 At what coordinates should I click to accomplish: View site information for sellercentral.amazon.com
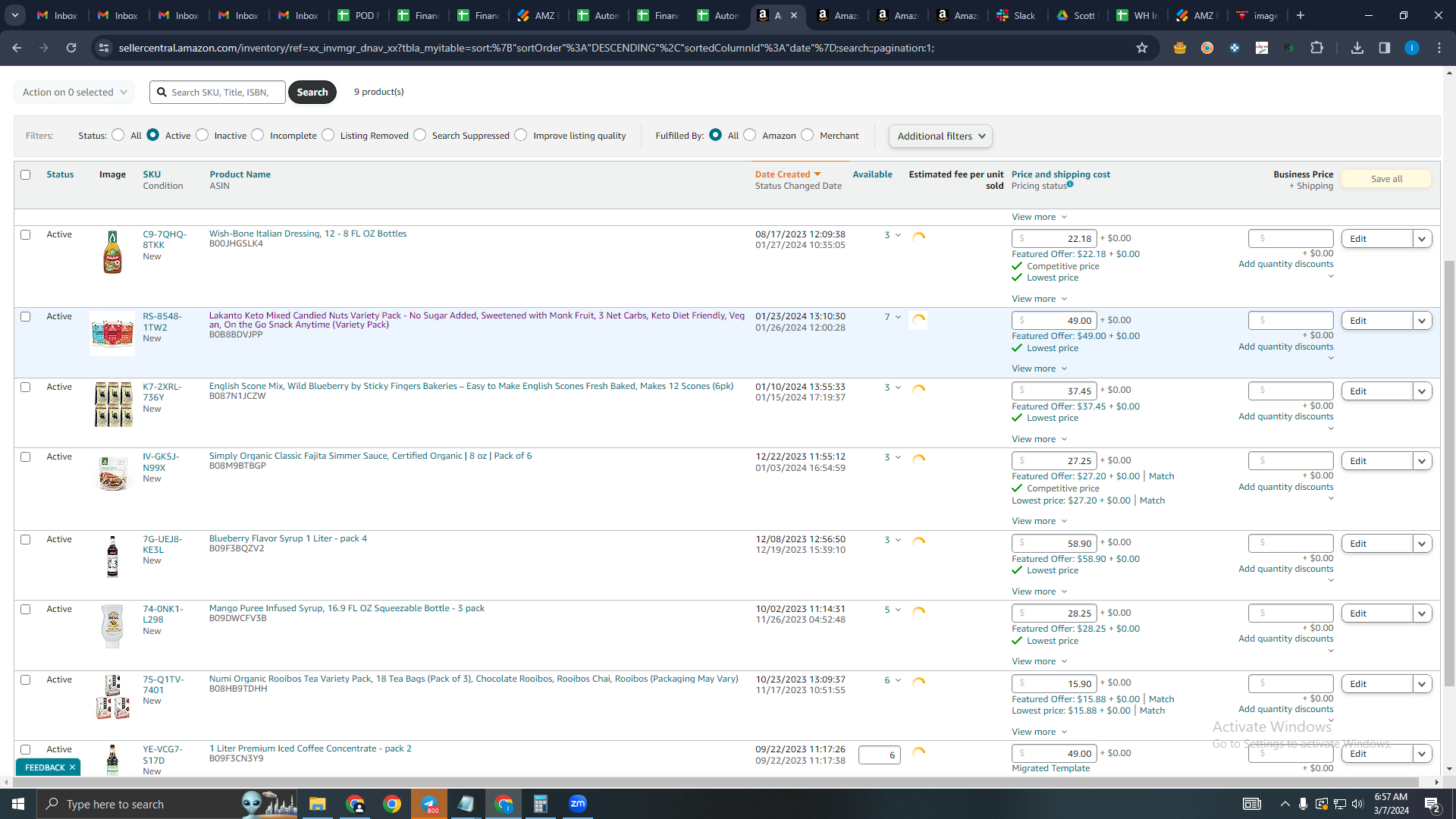(104, 48)
